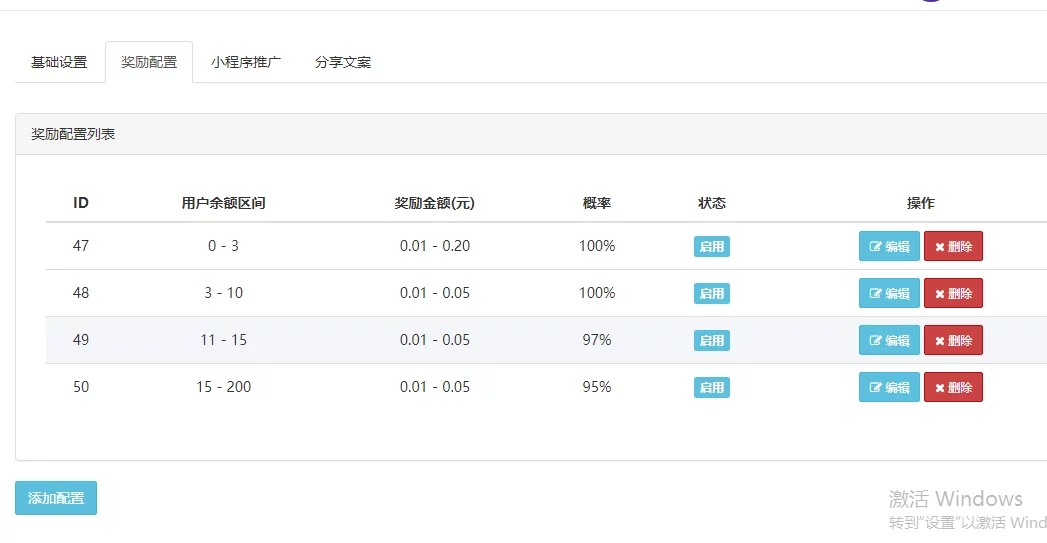
Task: Delete the 11 - 15 balance range row
Action: pos(953,341)
